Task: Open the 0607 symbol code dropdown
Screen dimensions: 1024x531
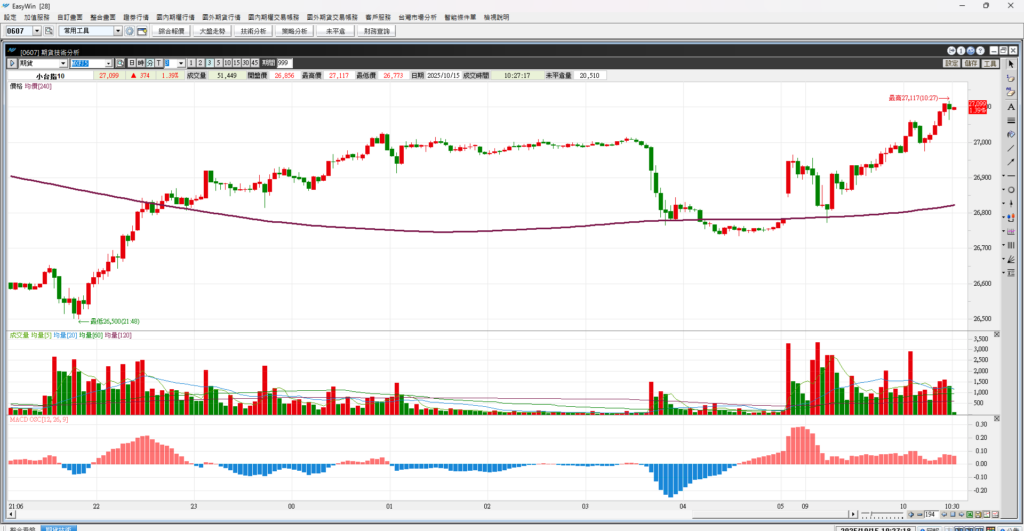Action: click(x=36, y=31)
